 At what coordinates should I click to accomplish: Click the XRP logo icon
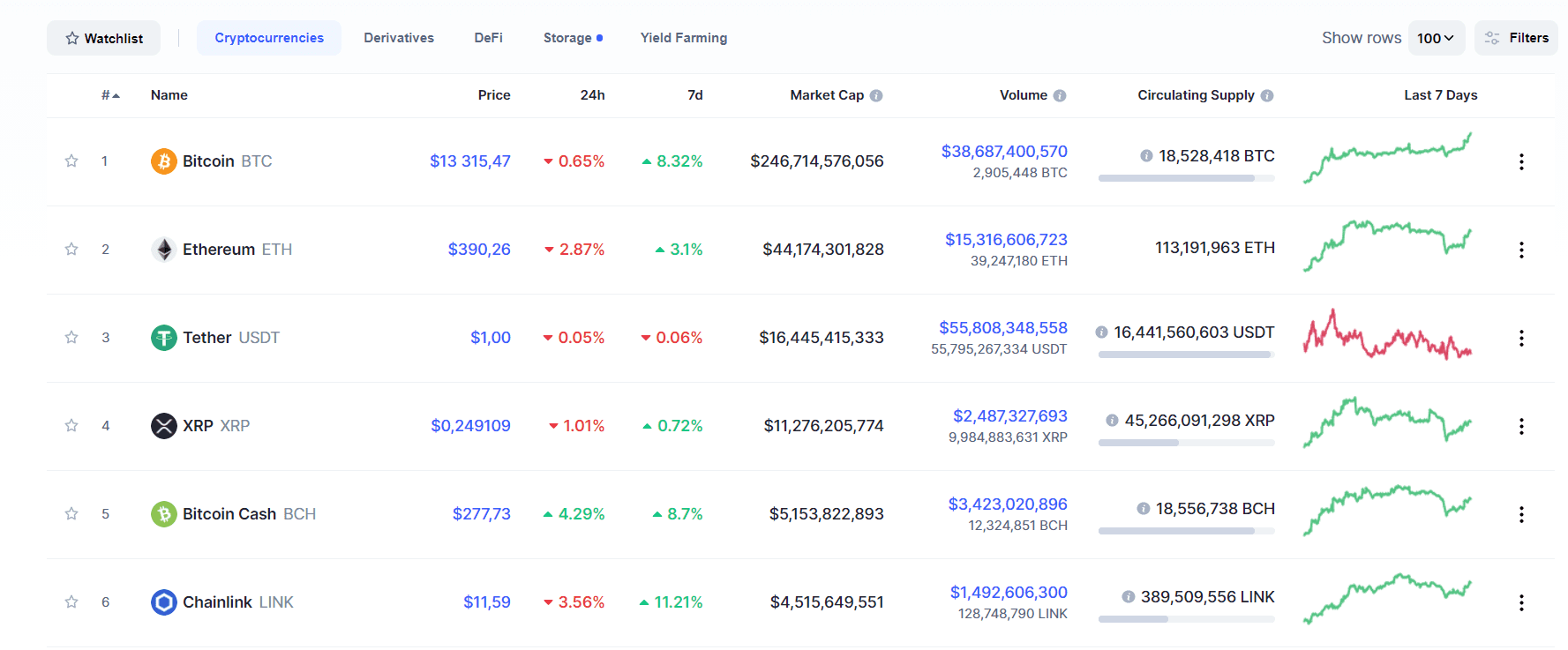[x=164, y=426]
